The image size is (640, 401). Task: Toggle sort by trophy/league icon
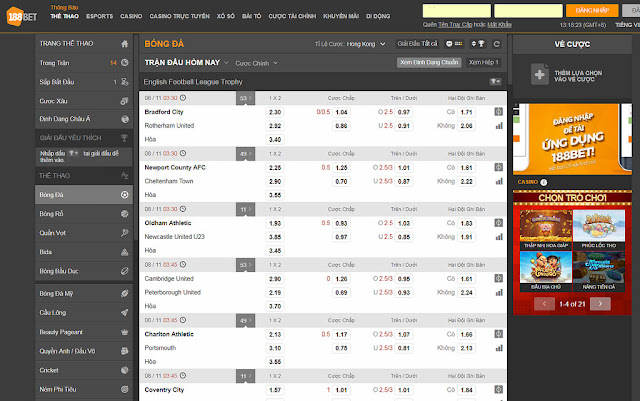pyautogui.click(x=478, y=44)
